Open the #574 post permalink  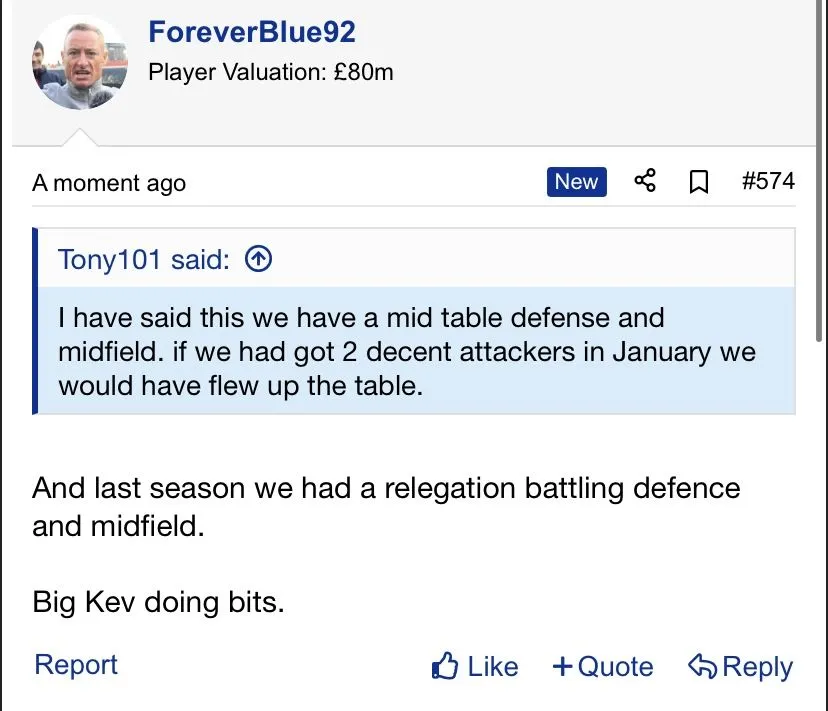[768, 181]
